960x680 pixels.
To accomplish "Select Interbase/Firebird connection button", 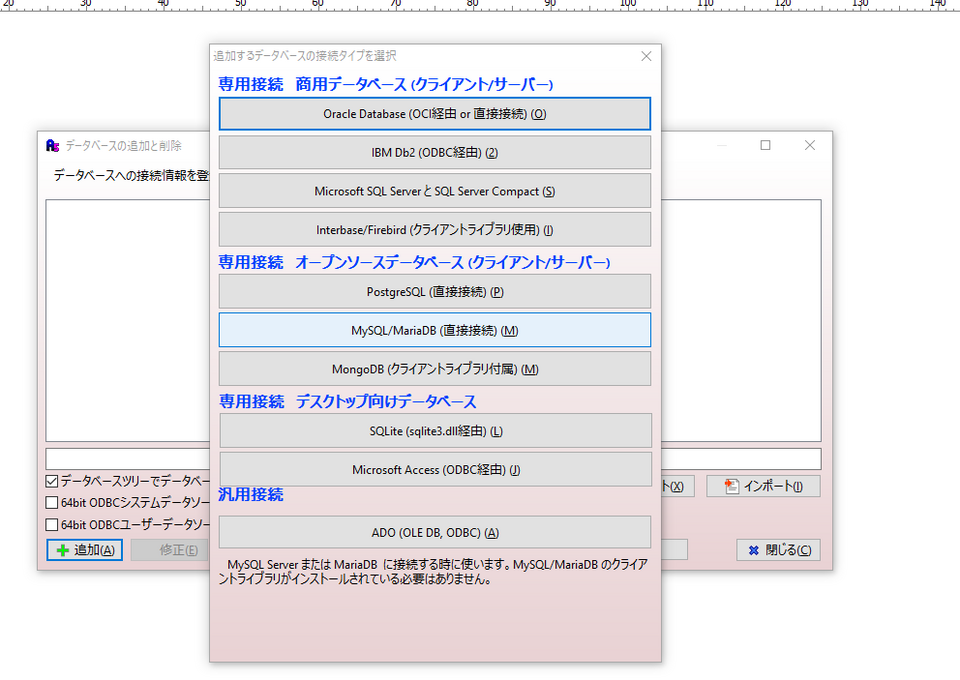I will coord(435,230).
